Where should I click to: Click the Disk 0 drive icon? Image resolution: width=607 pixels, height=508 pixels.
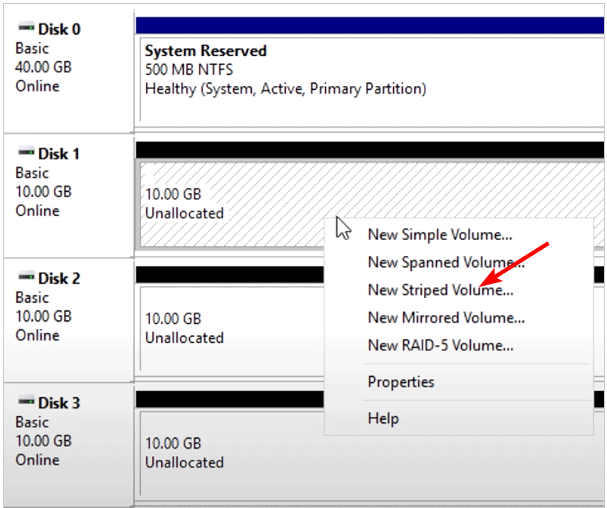26,27
